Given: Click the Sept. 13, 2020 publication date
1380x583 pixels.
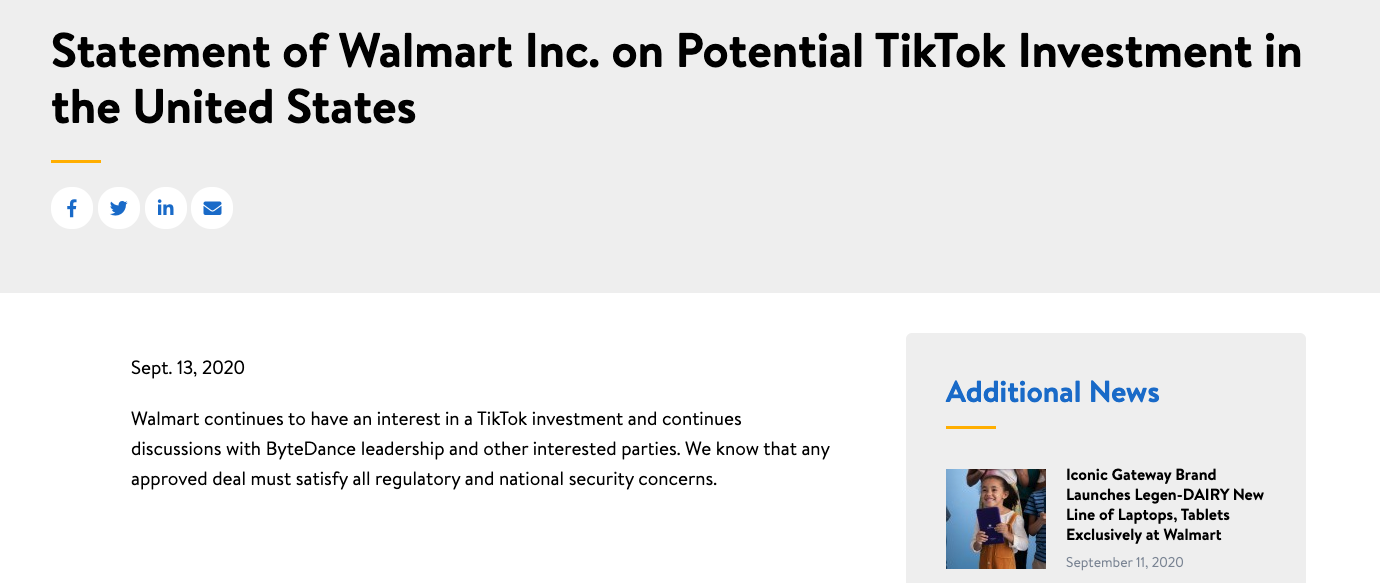Looking at the screenshot, I should coord(188,368).
